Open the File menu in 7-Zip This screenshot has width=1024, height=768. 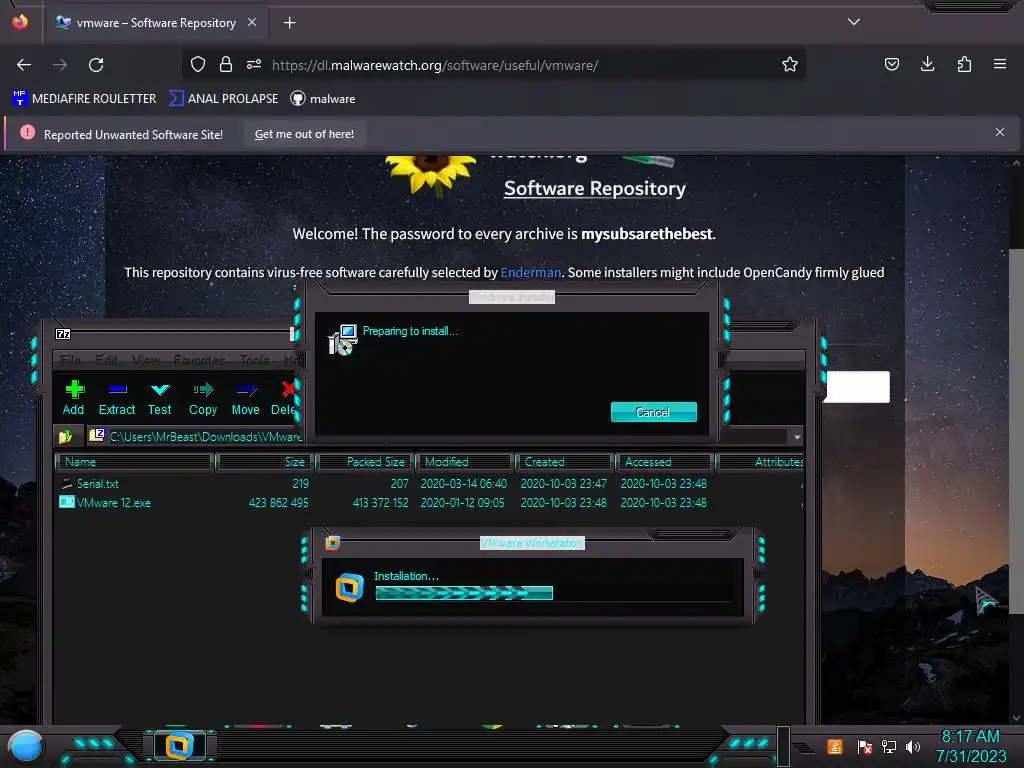71,360
